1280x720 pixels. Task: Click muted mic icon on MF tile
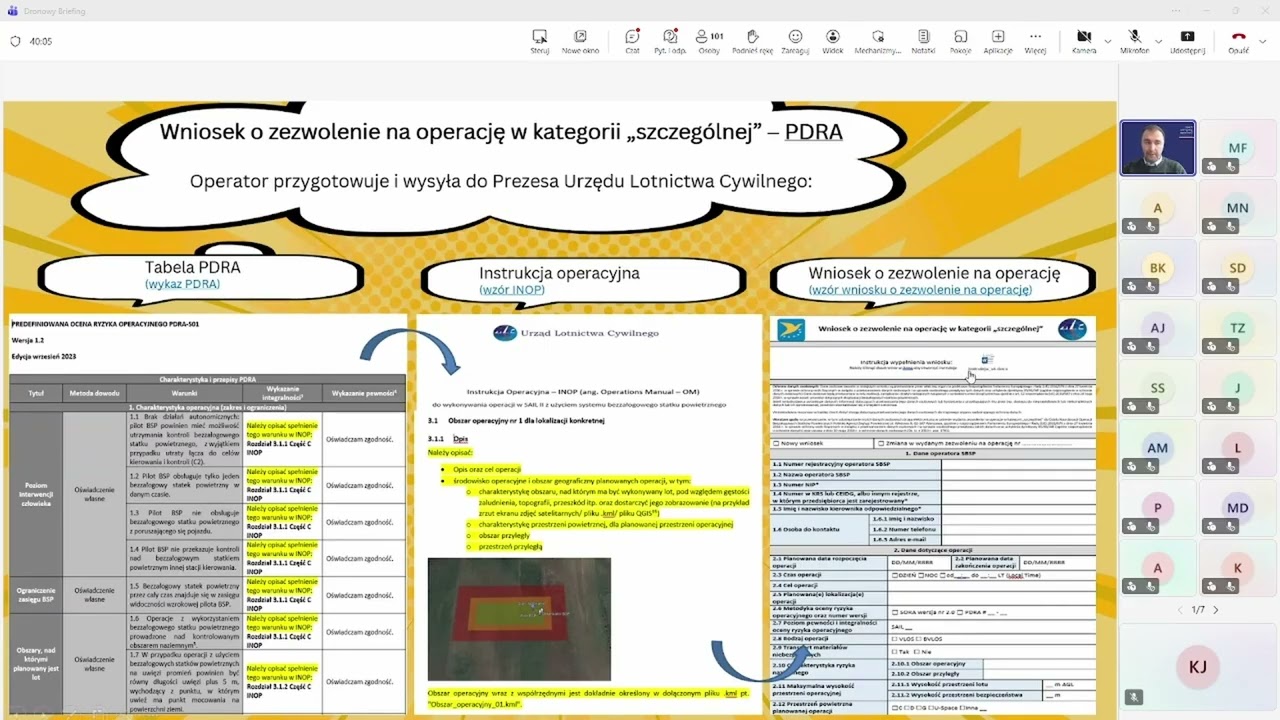click(1231, 167)
